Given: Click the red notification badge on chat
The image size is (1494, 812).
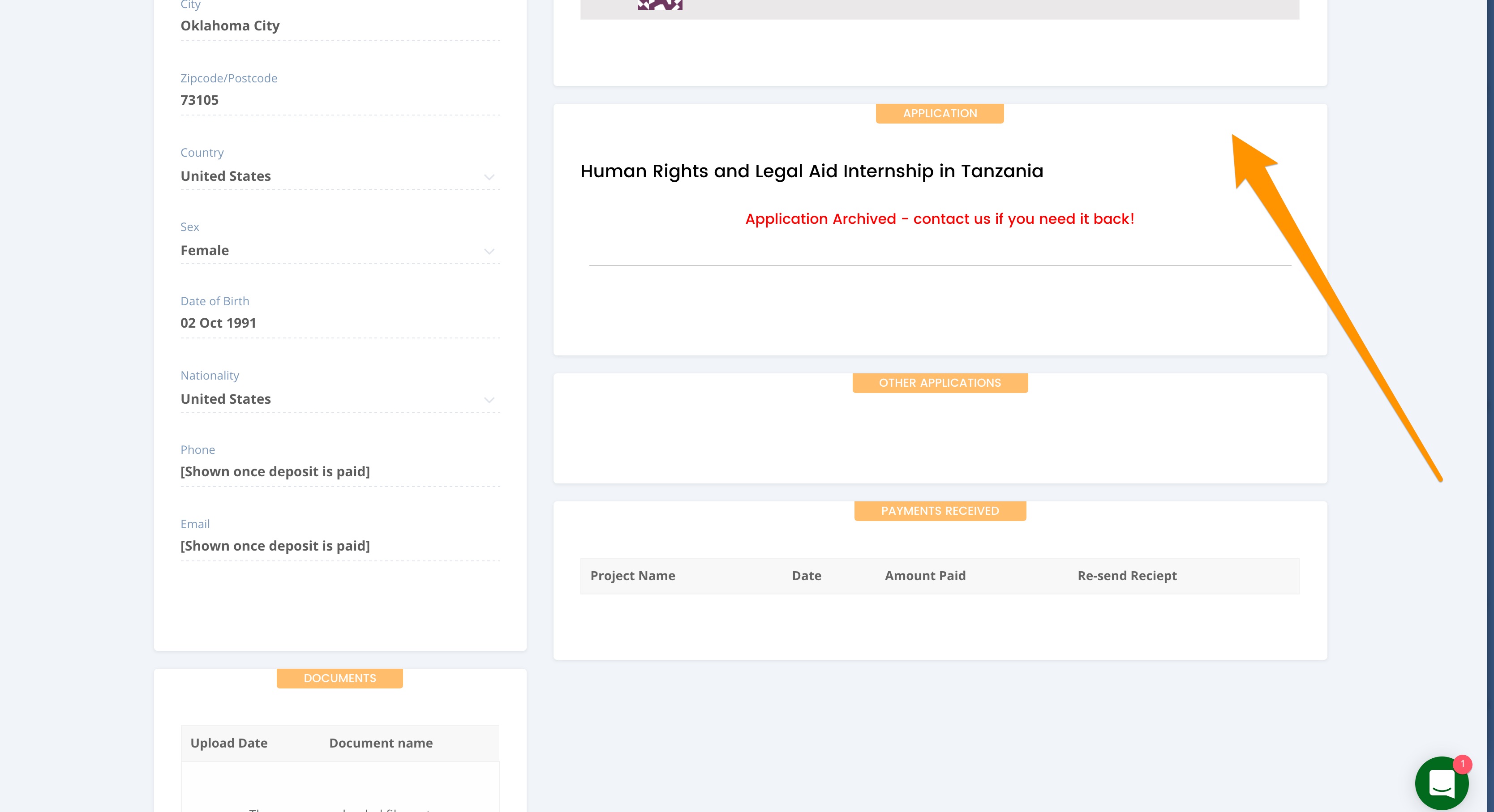Looking at the screenshot, I should pyautogui.click(x=1462, y=764).
